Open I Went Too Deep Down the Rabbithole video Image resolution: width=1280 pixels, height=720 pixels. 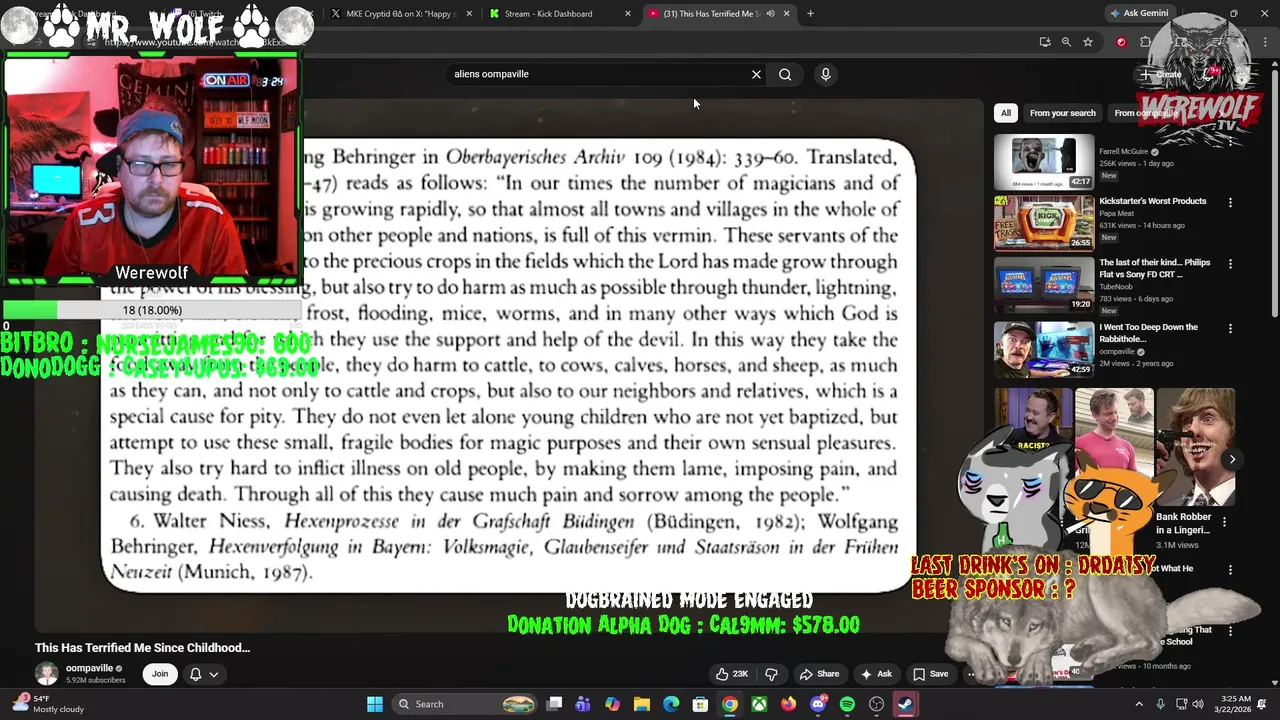(1148, 333)
